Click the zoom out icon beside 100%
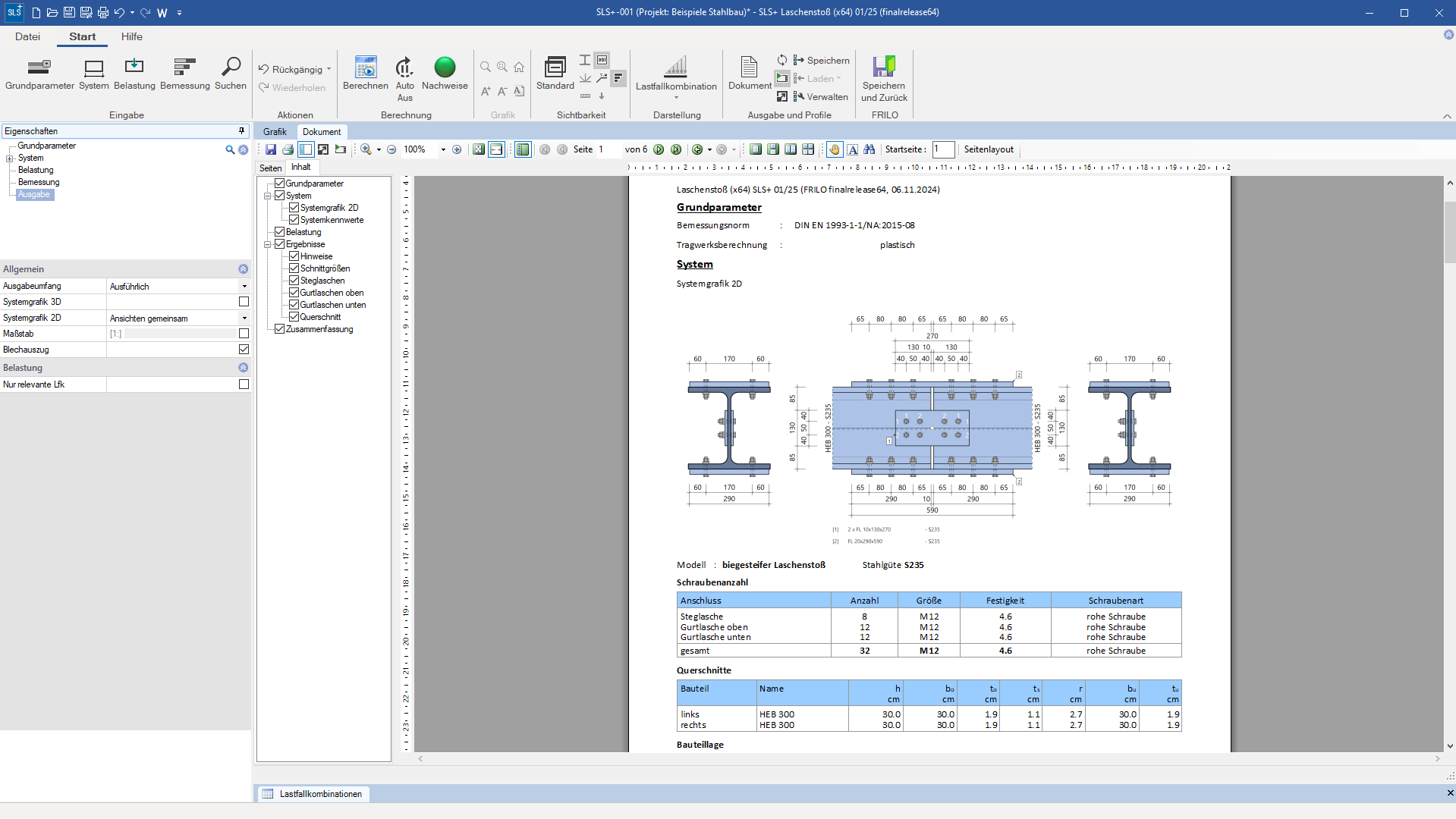Image resolution: width=1456 pixels, height=819 pixels. 392,149
